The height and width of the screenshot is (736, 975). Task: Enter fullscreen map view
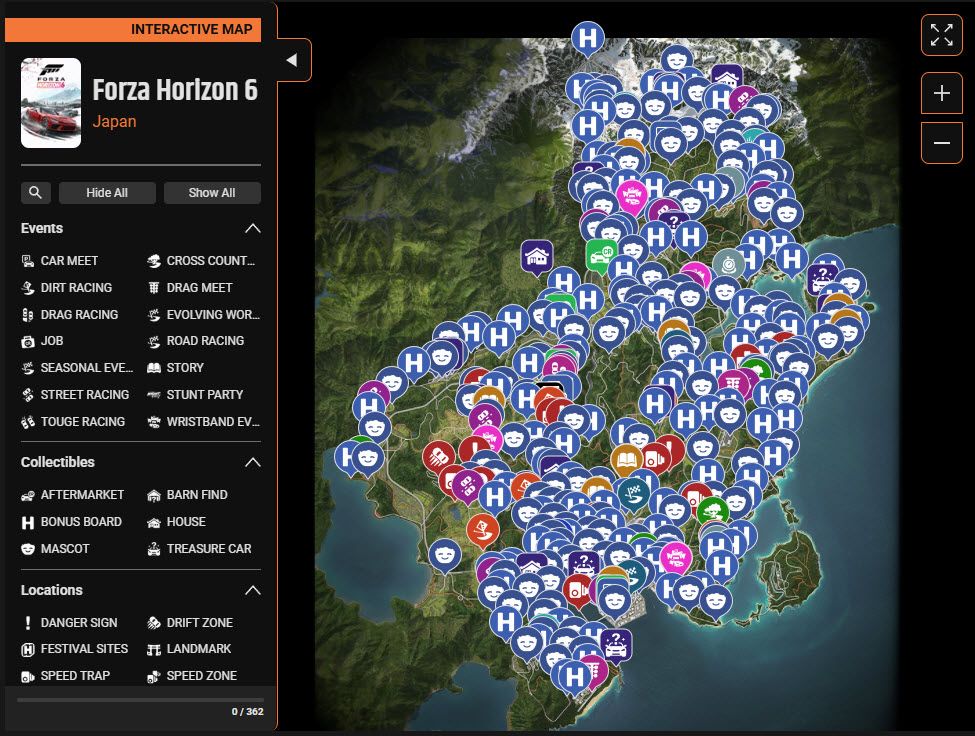(x=941, y=35)
